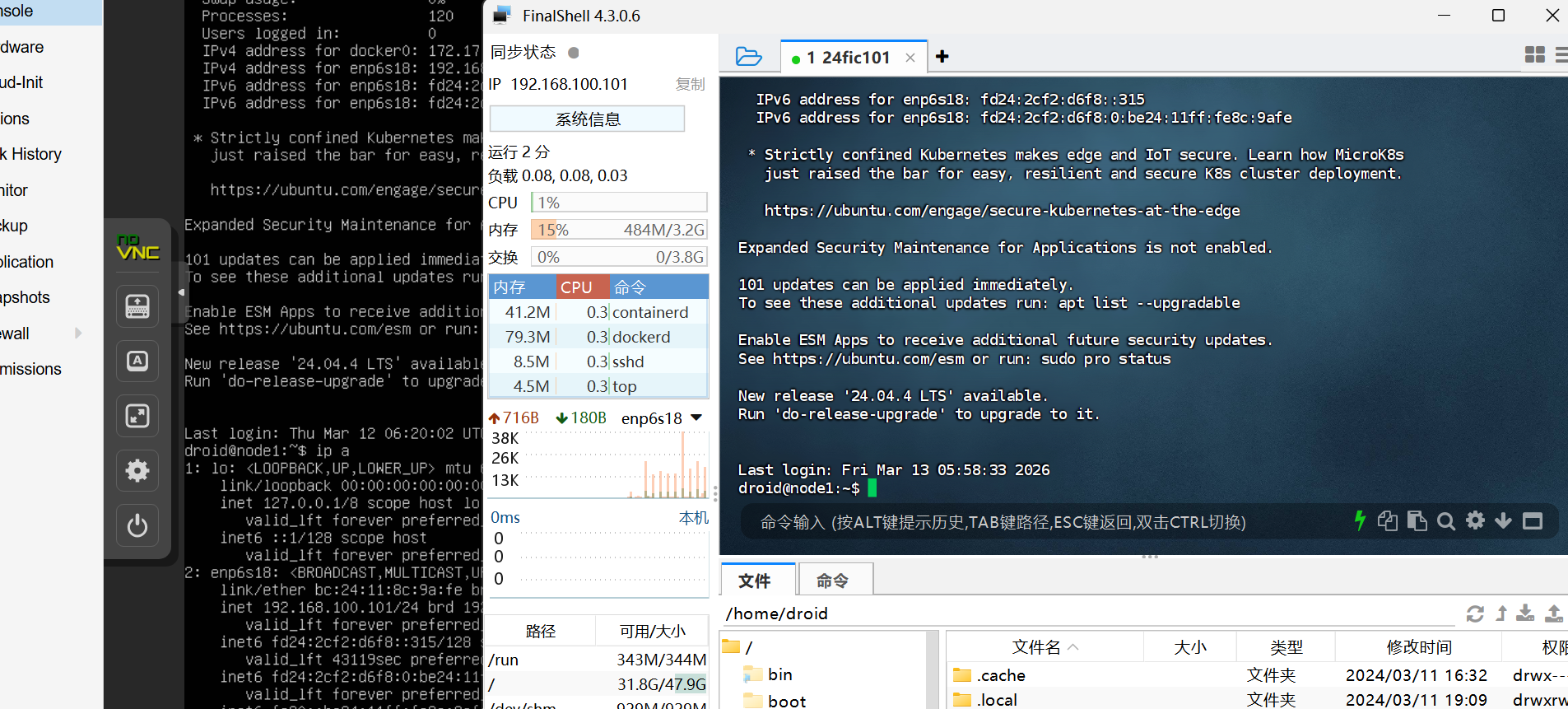Click the sync status indicator dot

[574, 53]
